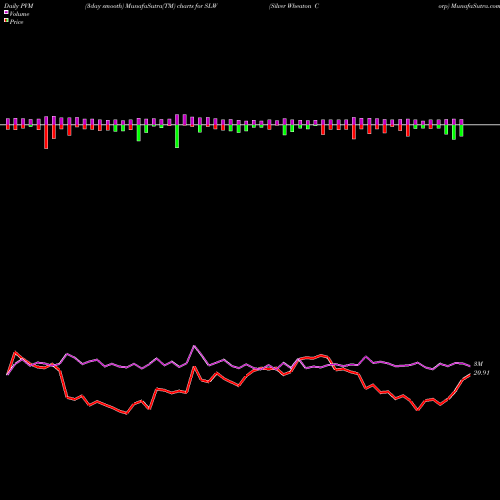Click the Volume legend label
Screen dimensions: 500x500
(x=19, y=14)
